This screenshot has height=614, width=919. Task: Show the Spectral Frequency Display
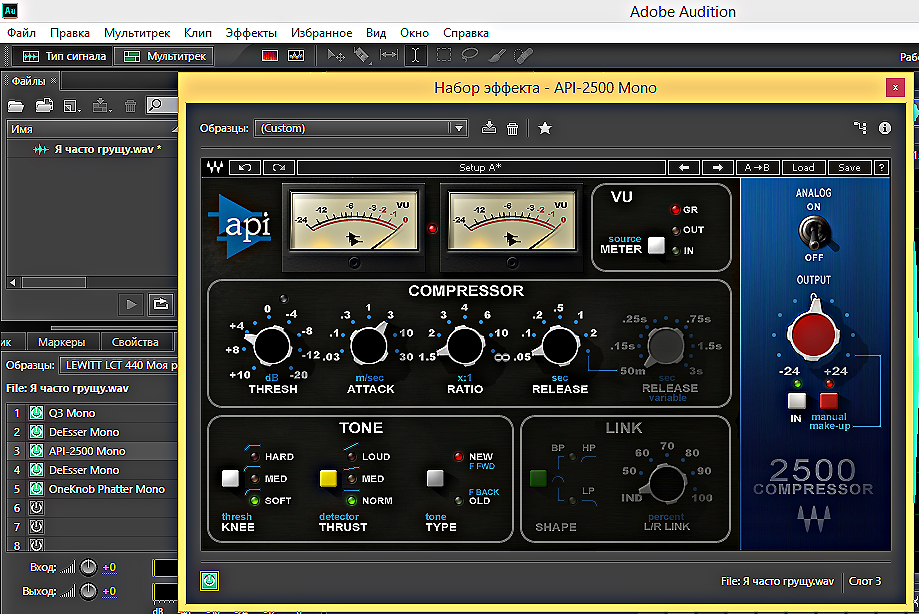270,56
